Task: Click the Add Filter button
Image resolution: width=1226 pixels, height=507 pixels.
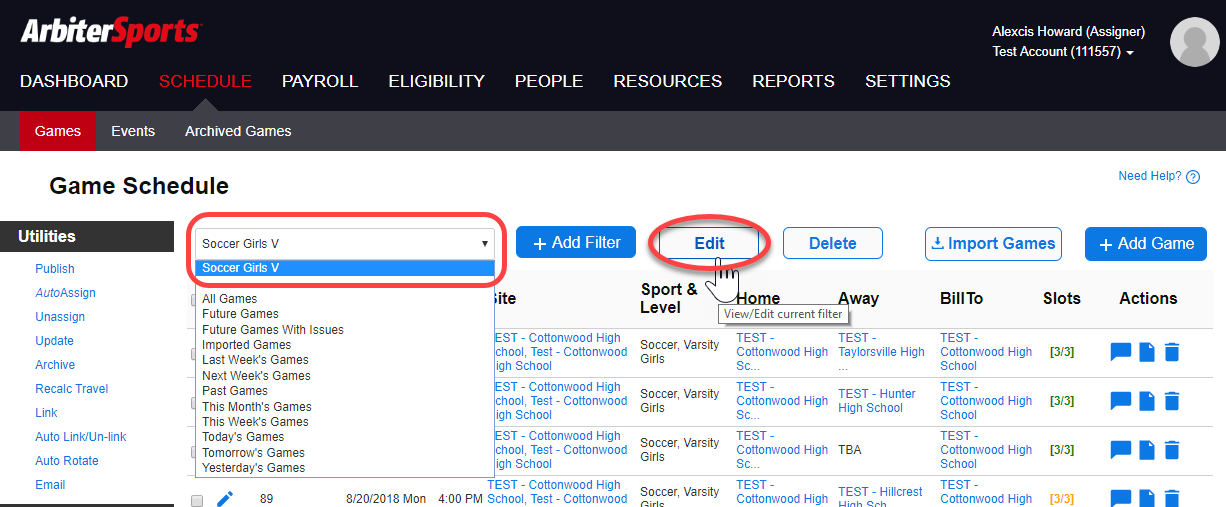Action: tap(576, 242)
